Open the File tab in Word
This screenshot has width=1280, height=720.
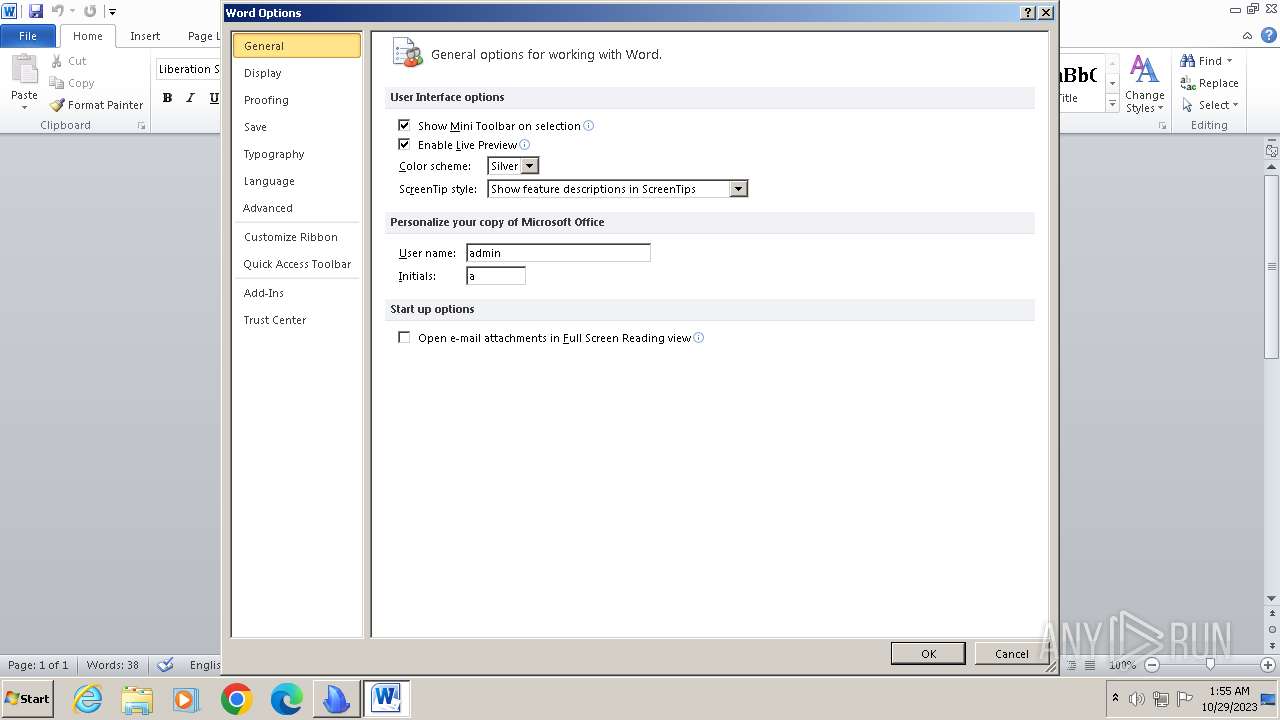coord(28,36)
